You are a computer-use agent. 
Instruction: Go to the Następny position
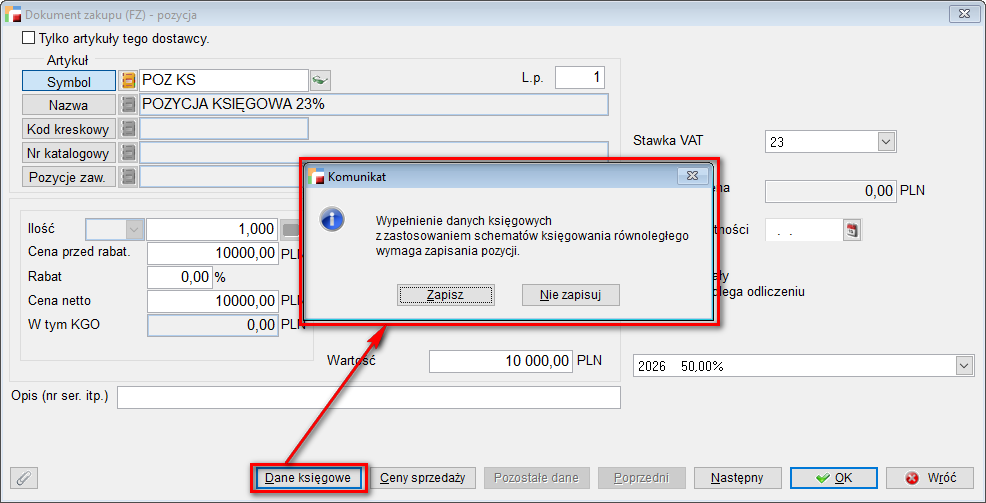737,478
